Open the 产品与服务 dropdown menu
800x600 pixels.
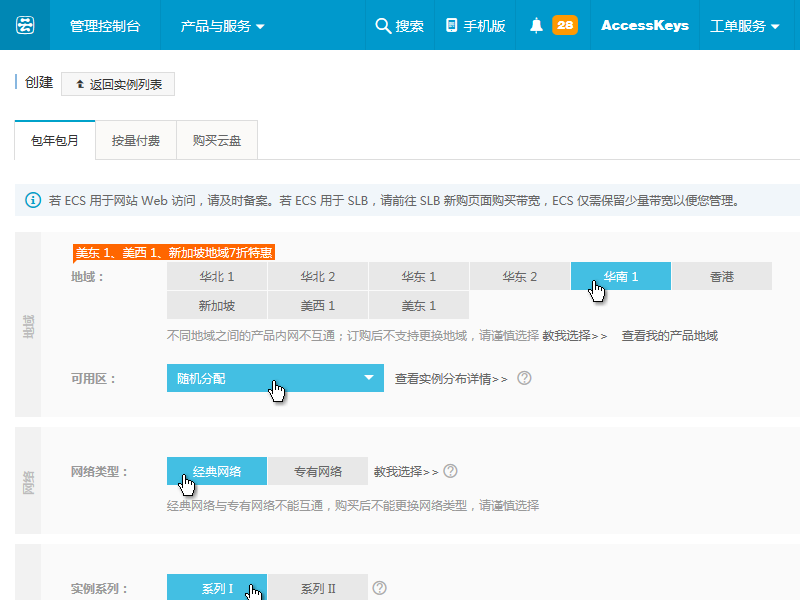(222, 26)
